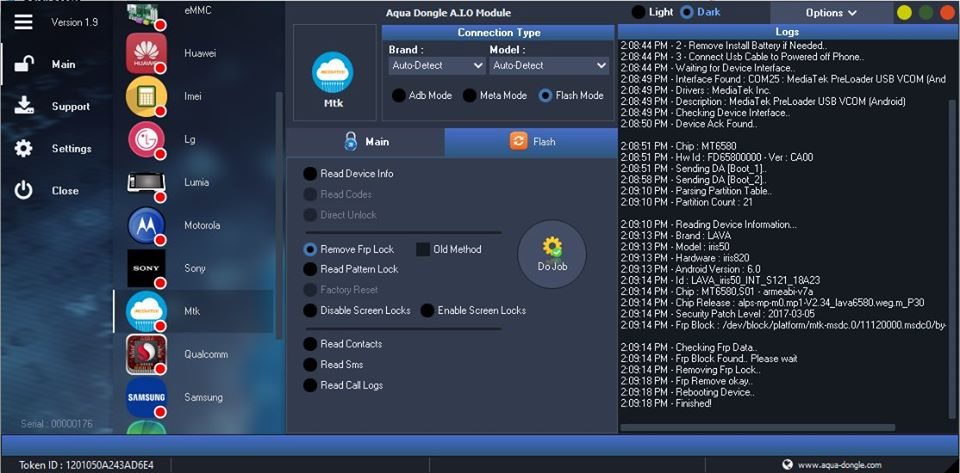960x473 pixels.
Task: Click the Version 1.9 label
Action: [x=74, y=23]
